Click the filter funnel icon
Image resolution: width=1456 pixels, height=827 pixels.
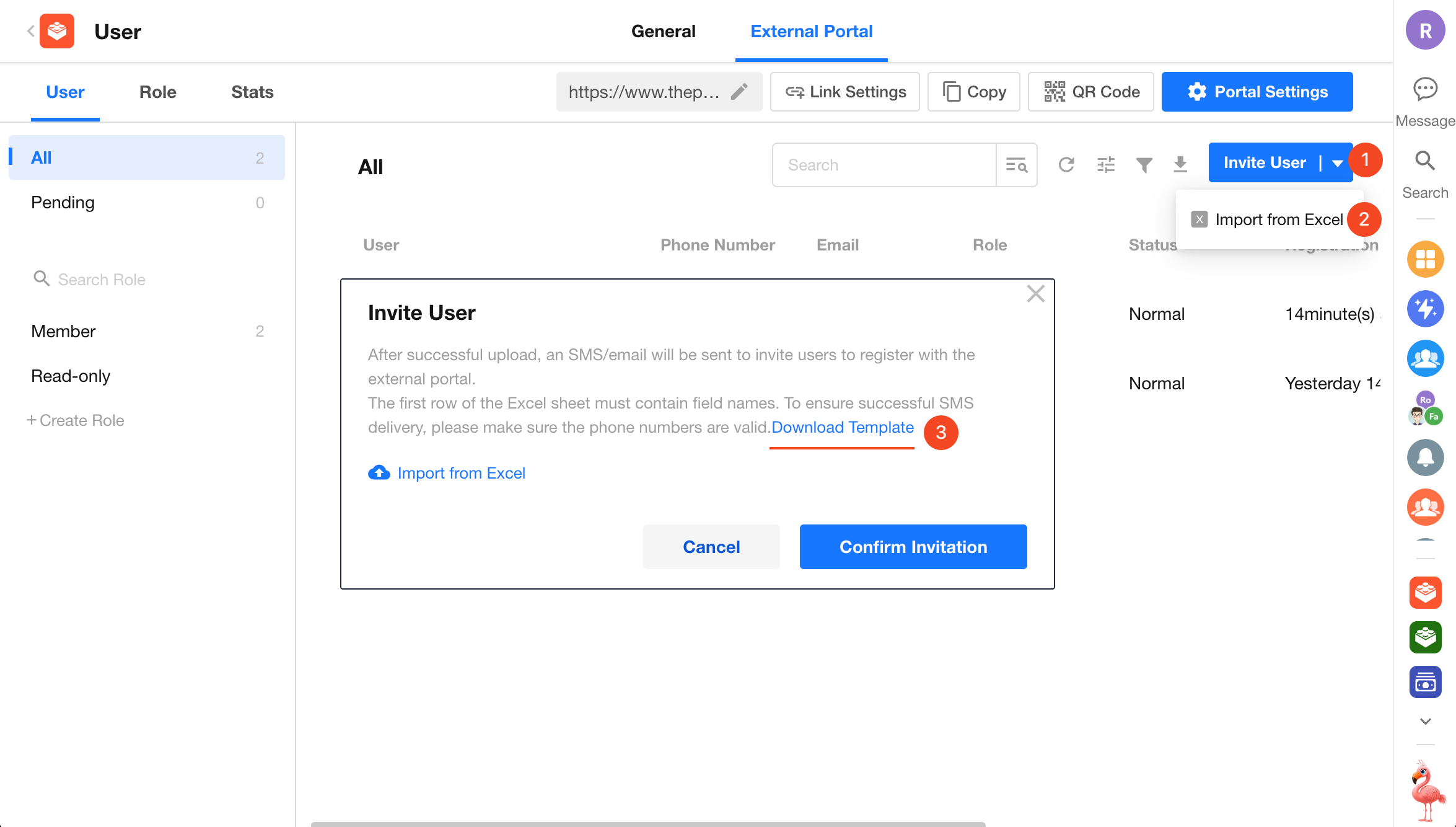click(1144, 165)
